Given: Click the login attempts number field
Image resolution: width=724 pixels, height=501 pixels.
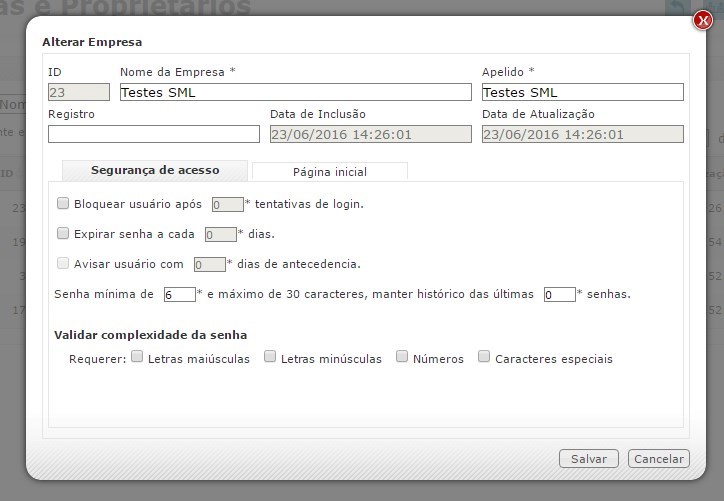Looking at the screenshot, I should pyautogui.click(x=227, y=204).
